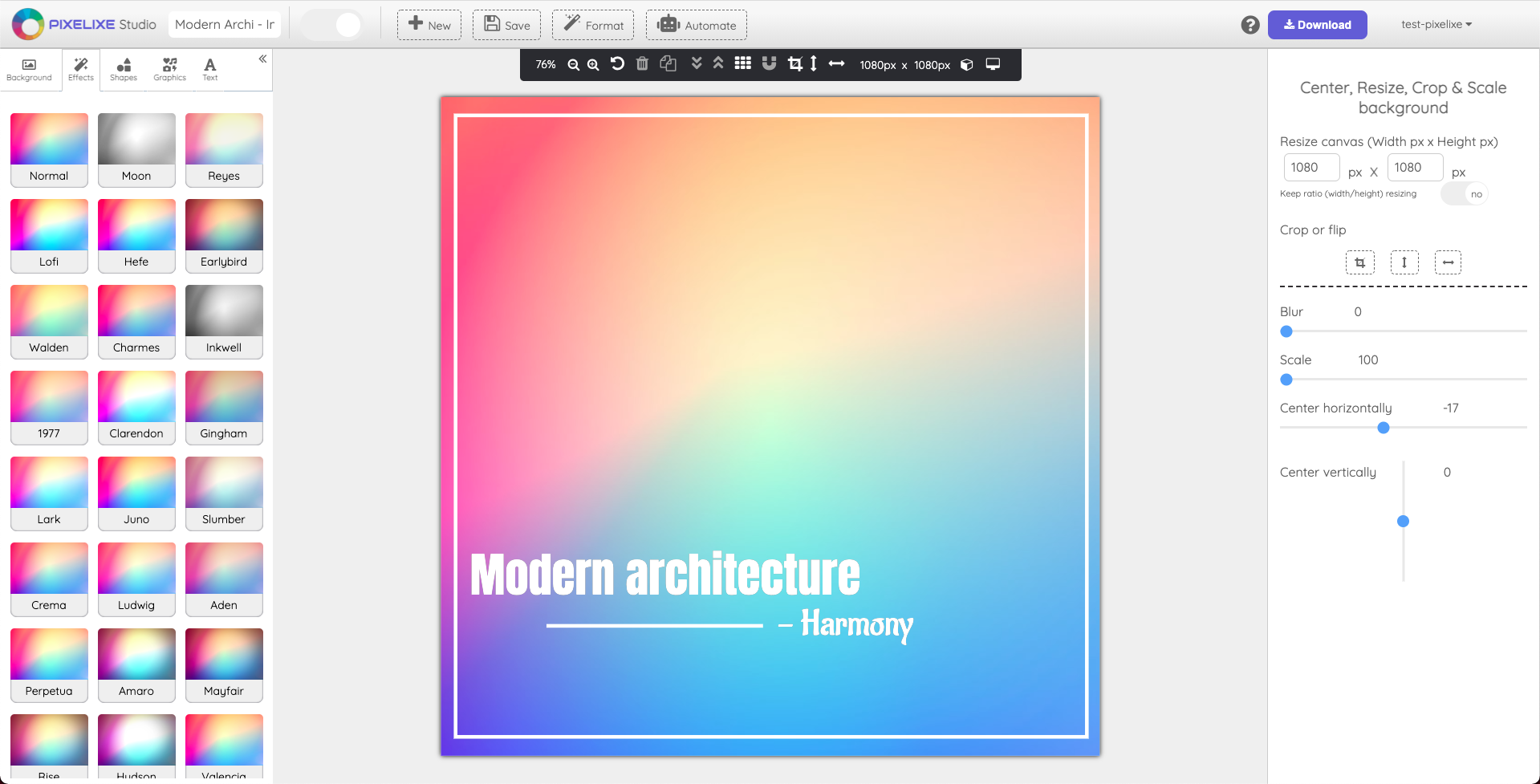1540x784 pixels.
Task: Open the help question mark icon
Action: 1249,25
